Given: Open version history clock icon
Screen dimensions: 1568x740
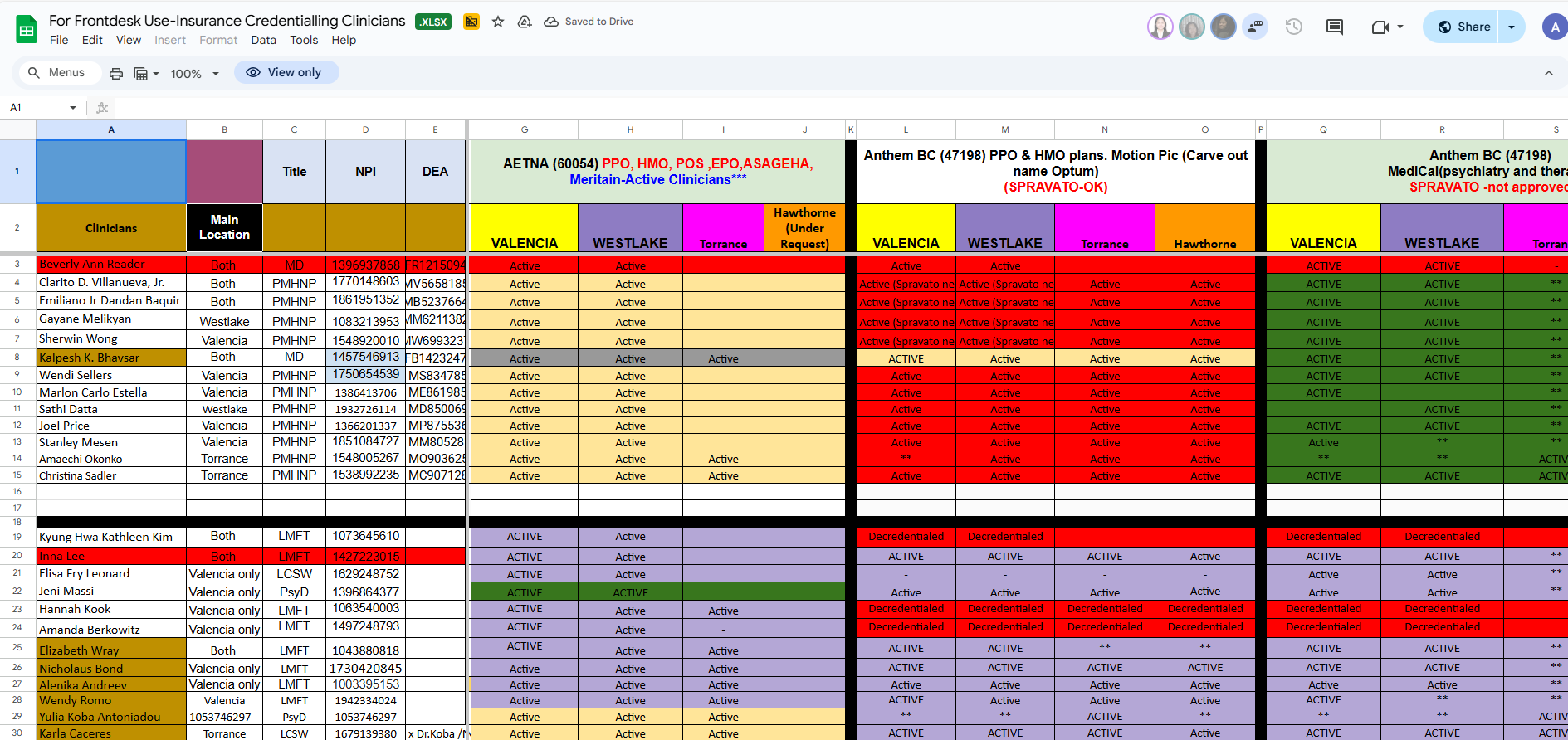Looking at the screenshot, I should point(1293,27).
